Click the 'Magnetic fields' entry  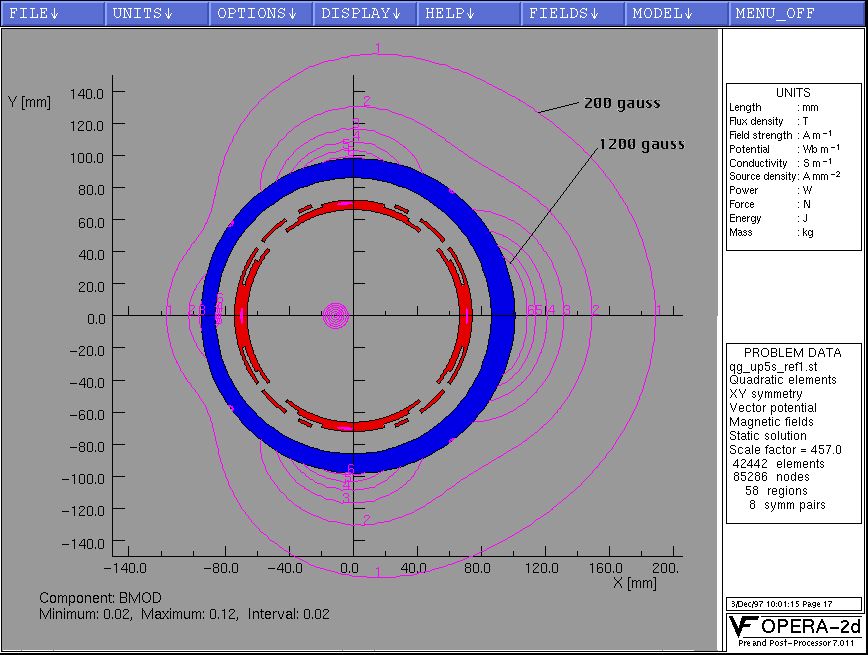coord(771,422)
